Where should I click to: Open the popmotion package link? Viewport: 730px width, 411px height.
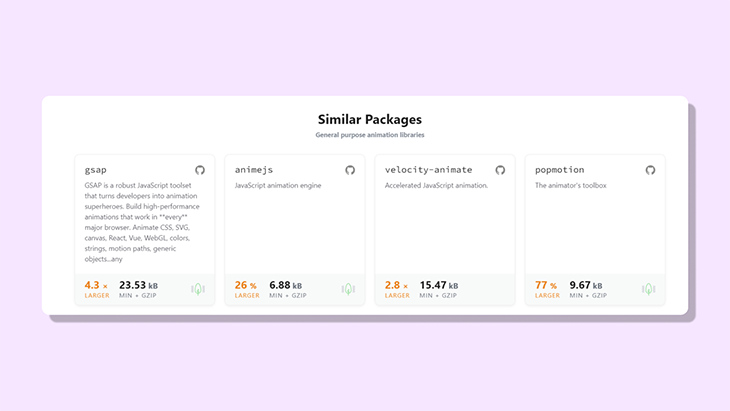559,170
